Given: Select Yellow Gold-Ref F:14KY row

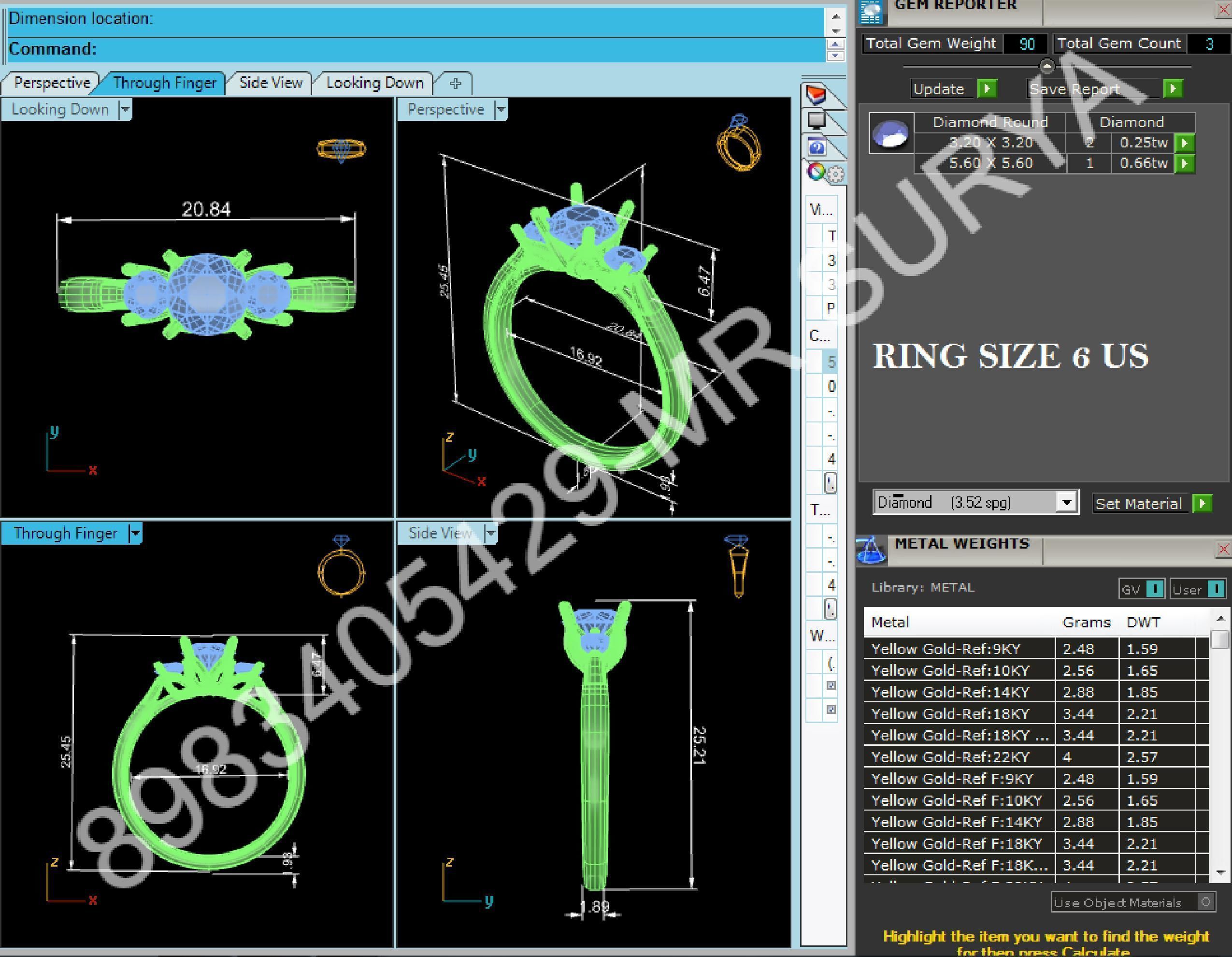Looking at the screenshot, I should click(1036, 822).
